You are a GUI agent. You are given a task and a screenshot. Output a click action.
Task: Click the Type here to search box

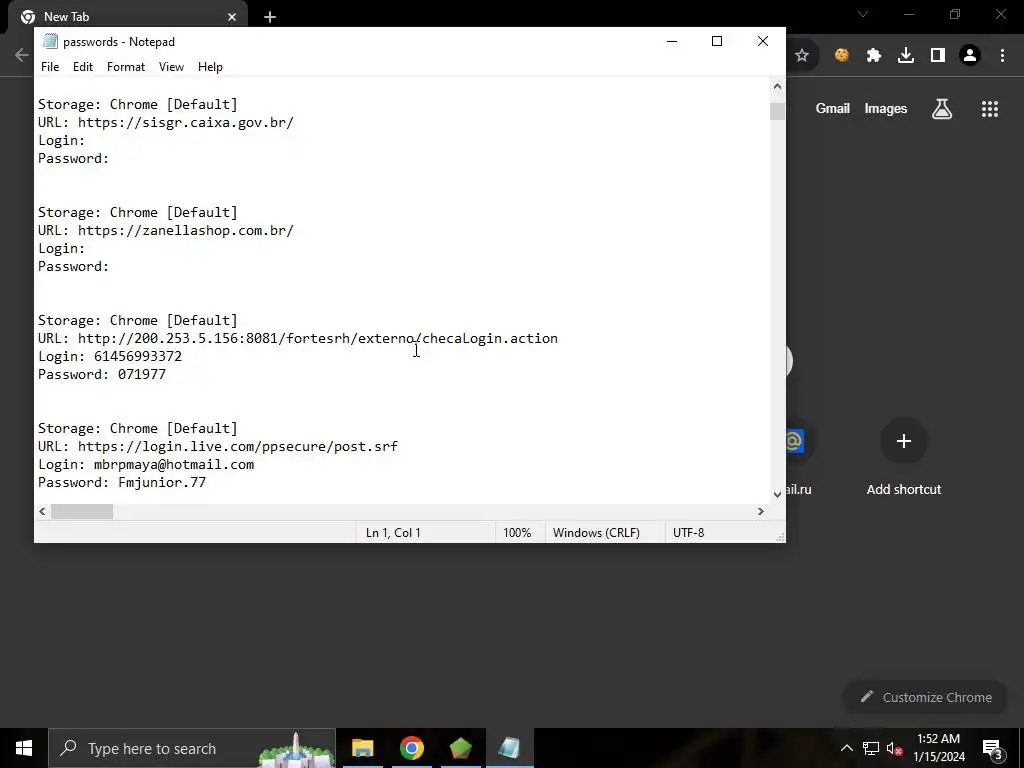coord(192,748)
